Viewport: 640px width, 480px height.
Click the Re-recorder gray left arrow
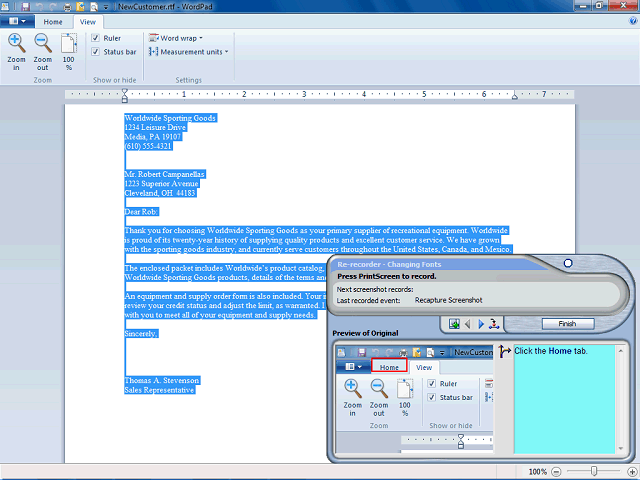pyautogui.click(x=468, y=324)
